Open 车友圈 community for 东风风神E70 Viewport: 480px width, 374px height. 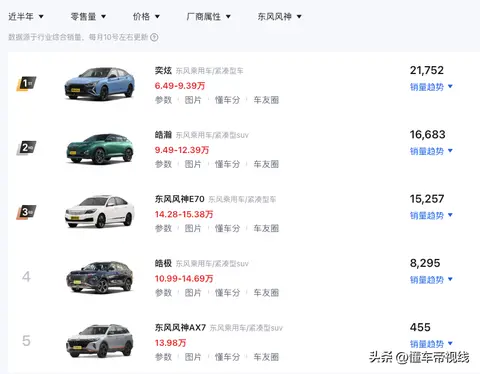(x=266, y=228)
